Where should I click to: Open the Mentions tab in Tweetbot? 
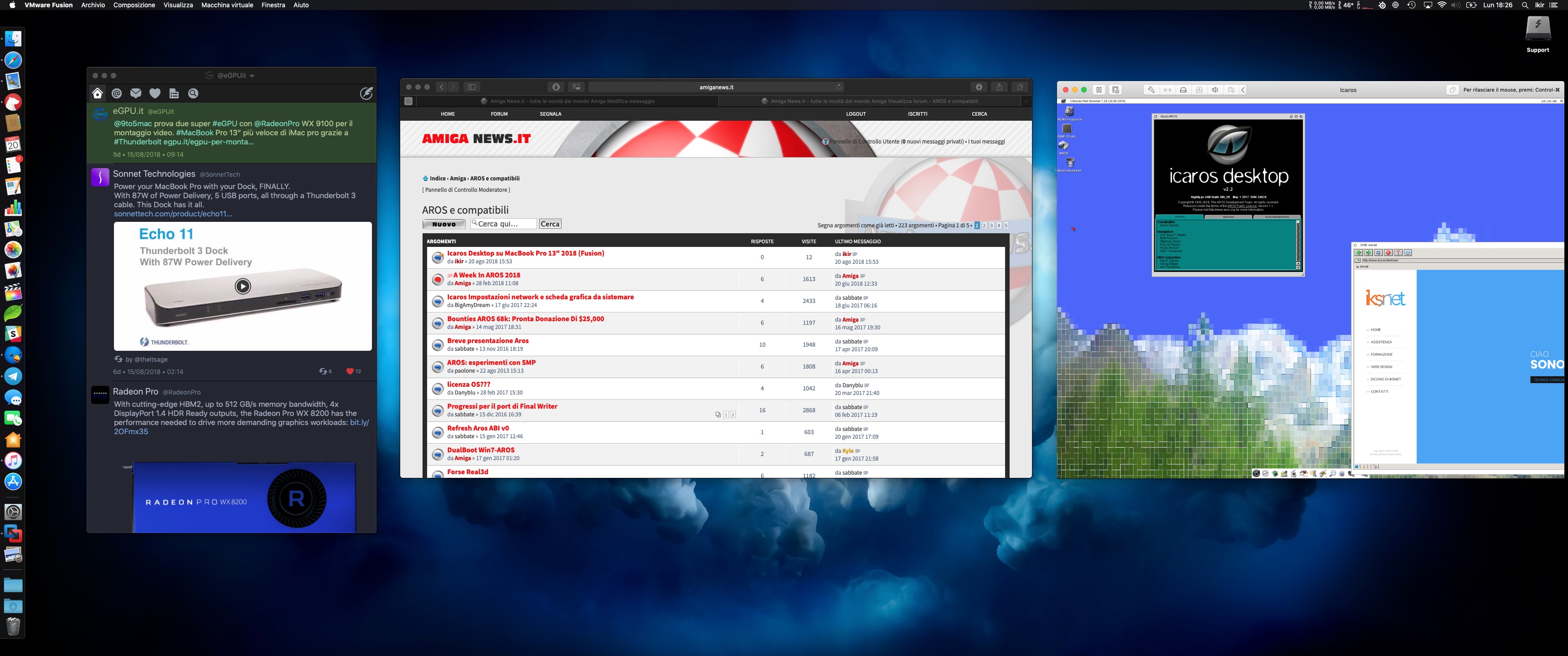(x=117, y=93)
